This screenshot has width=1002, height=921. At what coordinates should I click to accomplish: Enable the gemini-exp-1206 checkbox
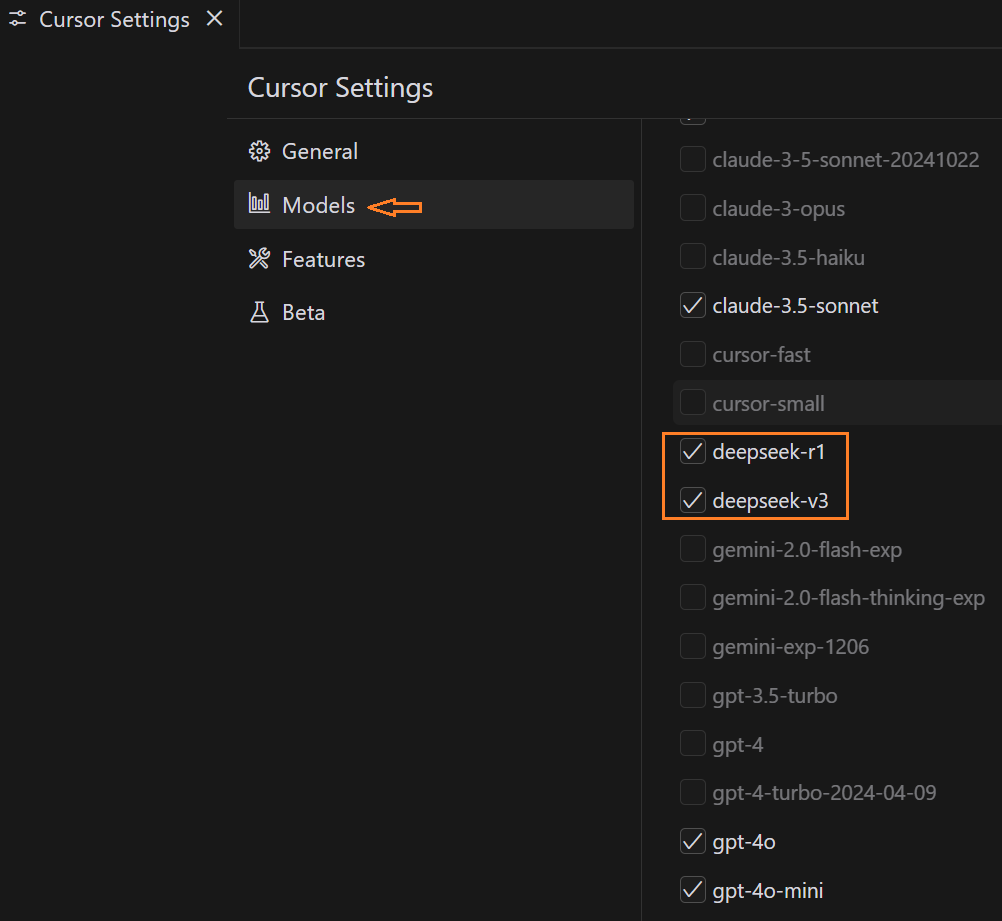693,646
